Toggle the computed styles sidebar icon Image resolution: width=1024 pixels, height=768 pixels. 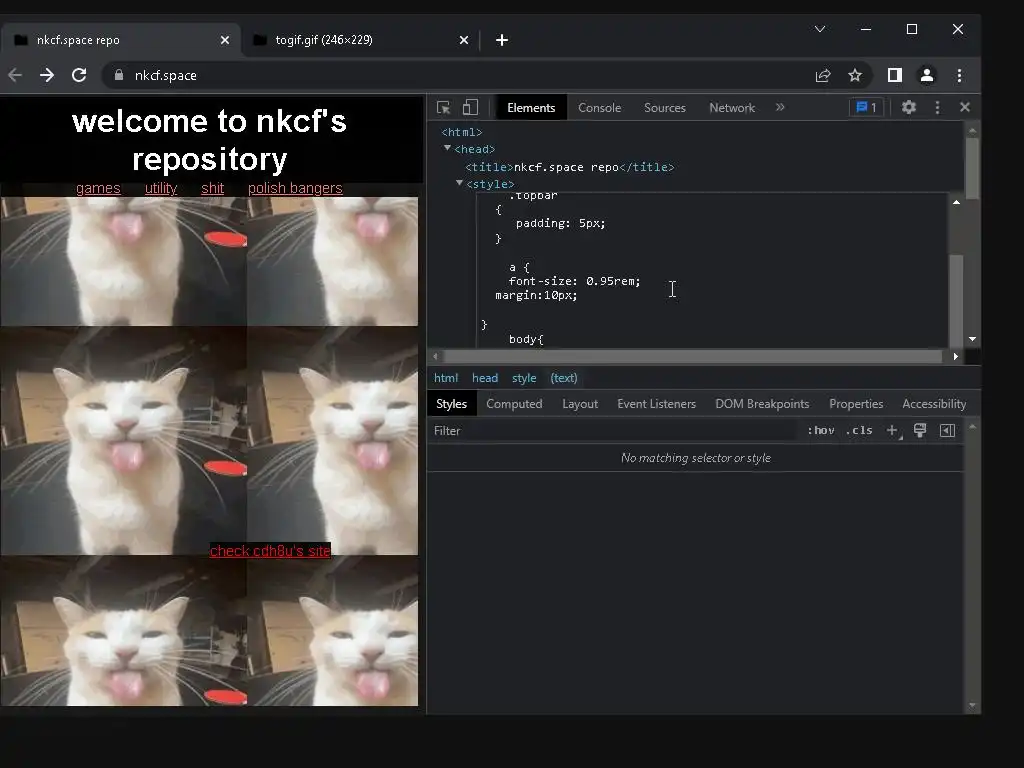pyautogui.click(x=947, y=430)
